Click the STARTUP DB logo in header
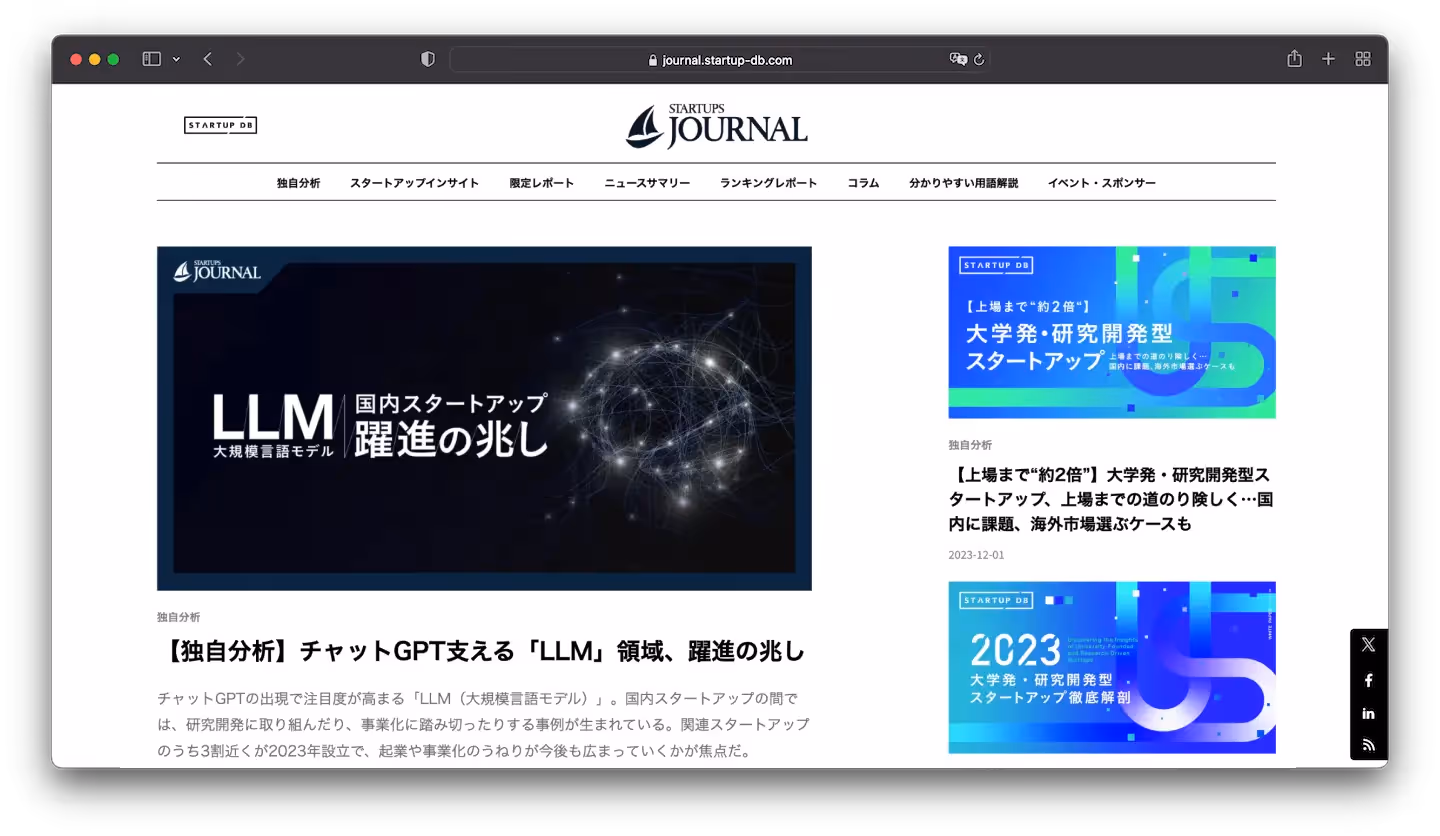 click(220, 125)
